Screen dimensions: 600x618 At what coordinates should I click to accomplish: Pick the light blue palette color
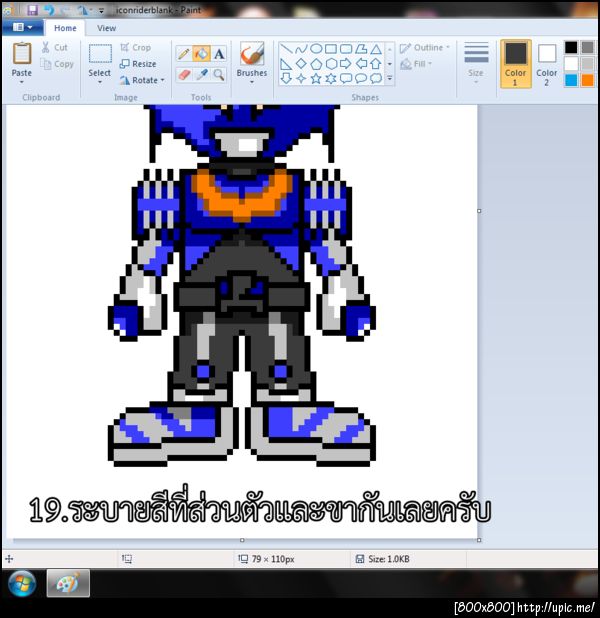point(571,80)
